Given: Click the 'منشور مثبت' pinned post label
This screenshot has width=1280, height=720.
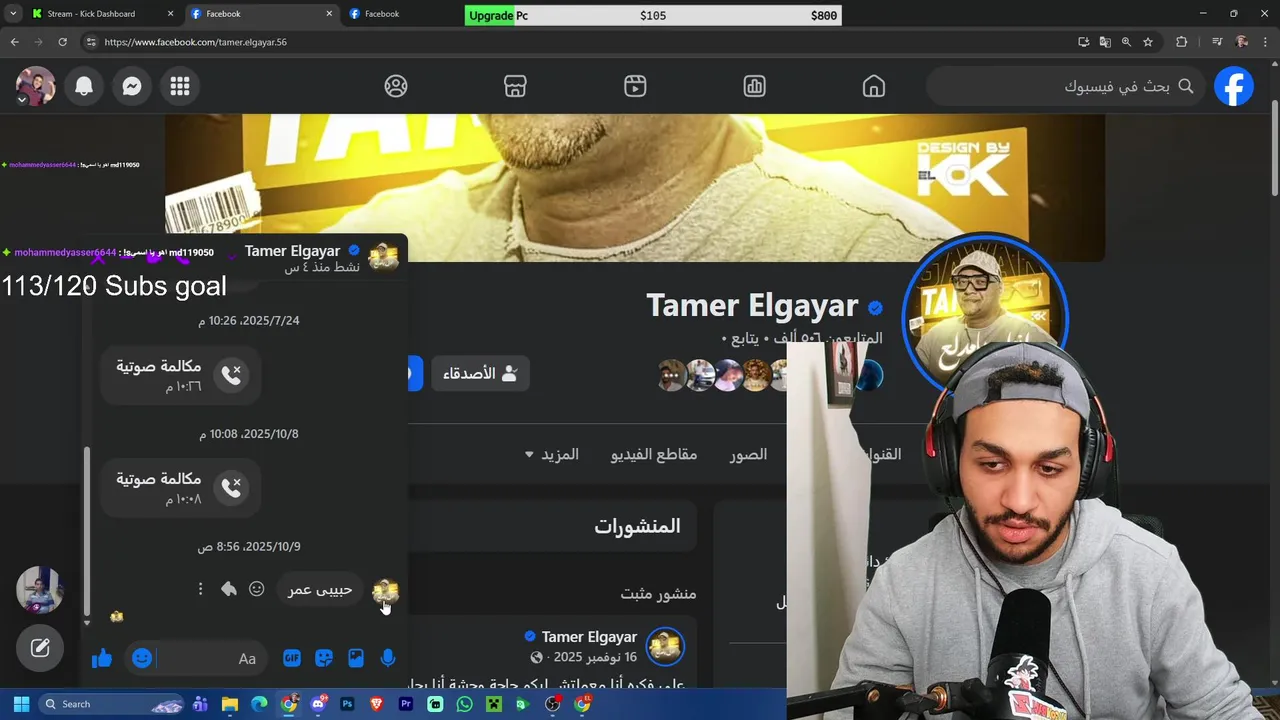Looking at the screenshot, I should click(x=658, y=593).
